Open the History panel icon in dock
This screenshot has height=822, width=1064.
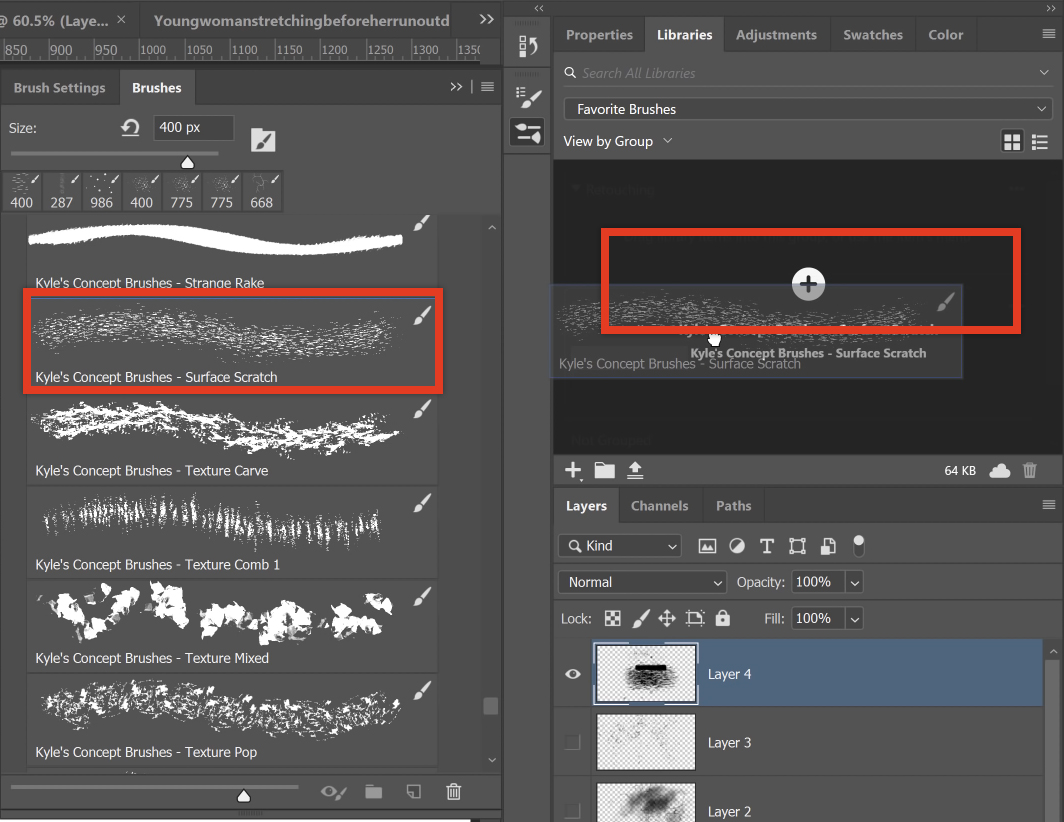[527, 45]
